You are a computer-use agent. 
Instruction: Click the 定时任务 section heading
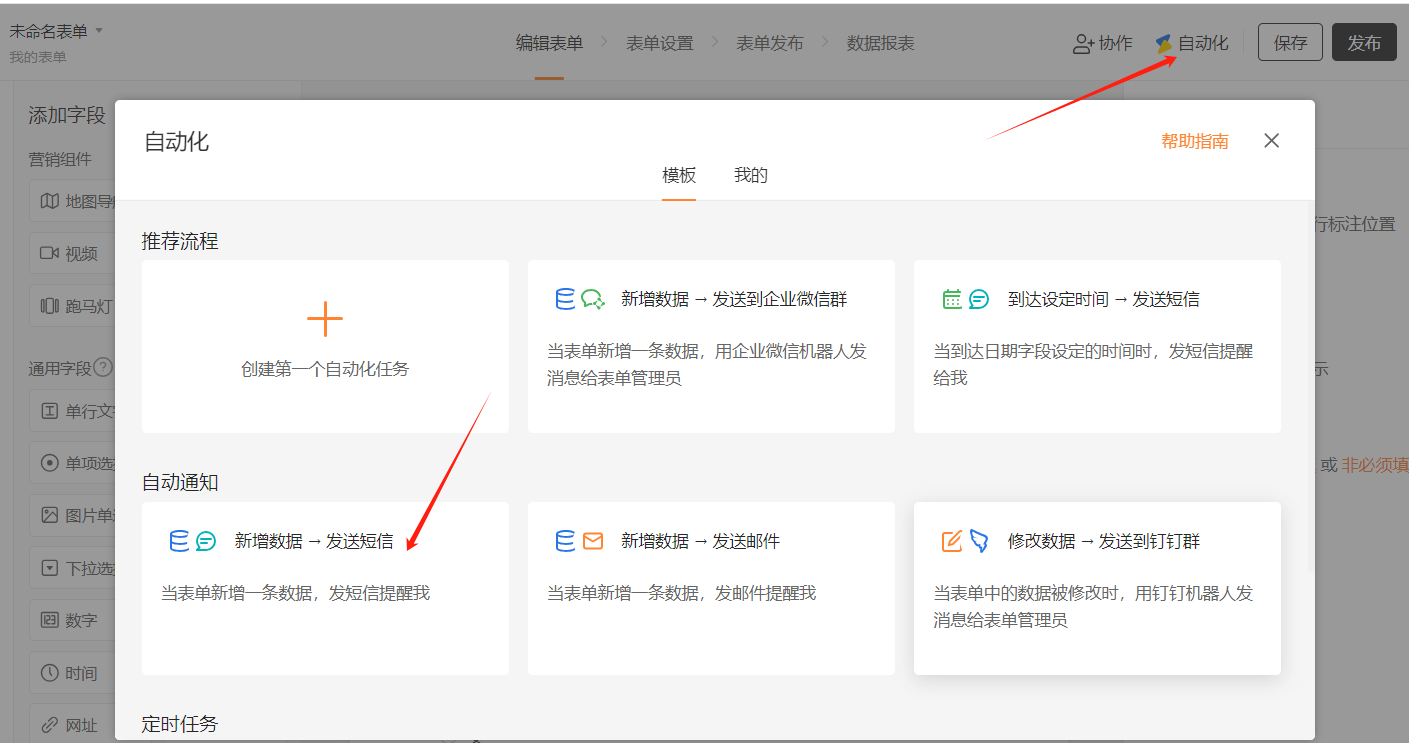[x=180, y=724]
